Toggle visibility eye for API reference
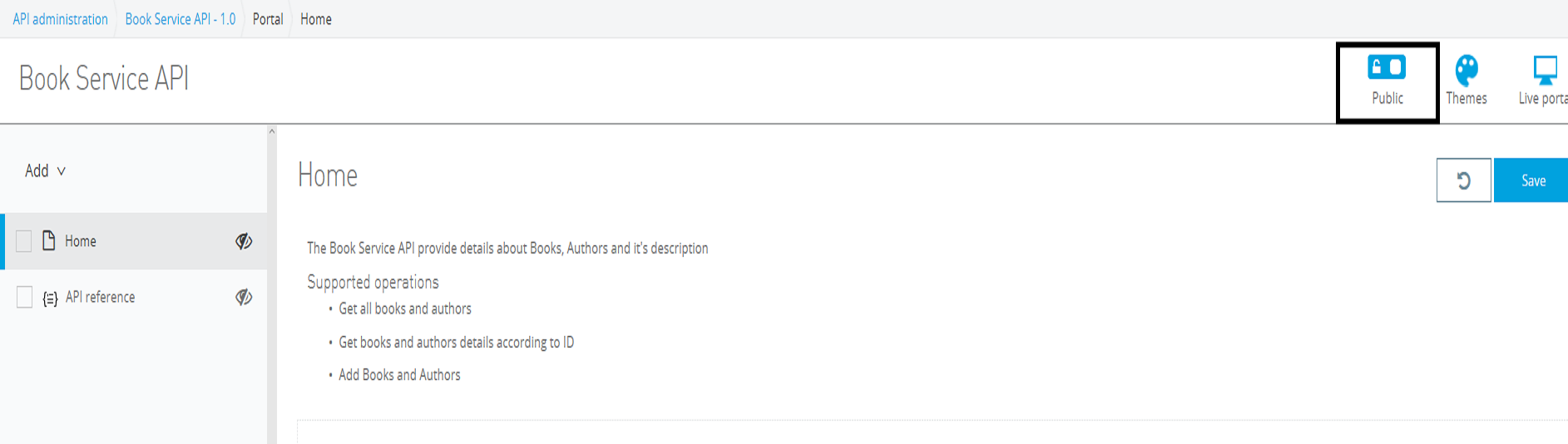The image size is (1568, 444). click(244, 298)
